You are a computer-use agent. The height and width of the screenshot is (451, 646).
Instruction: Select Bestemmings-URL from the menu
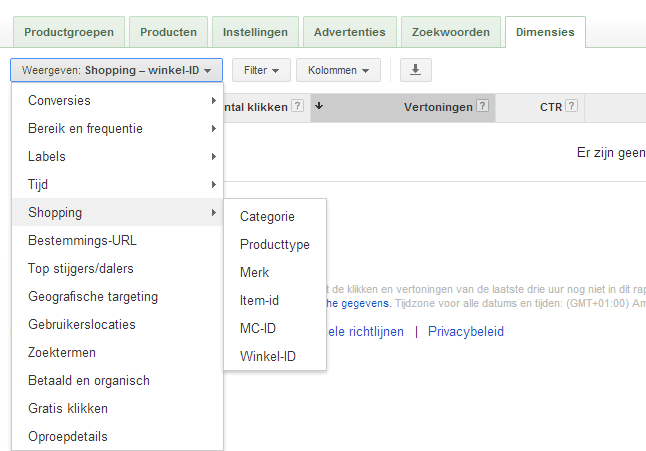point(117,241)
